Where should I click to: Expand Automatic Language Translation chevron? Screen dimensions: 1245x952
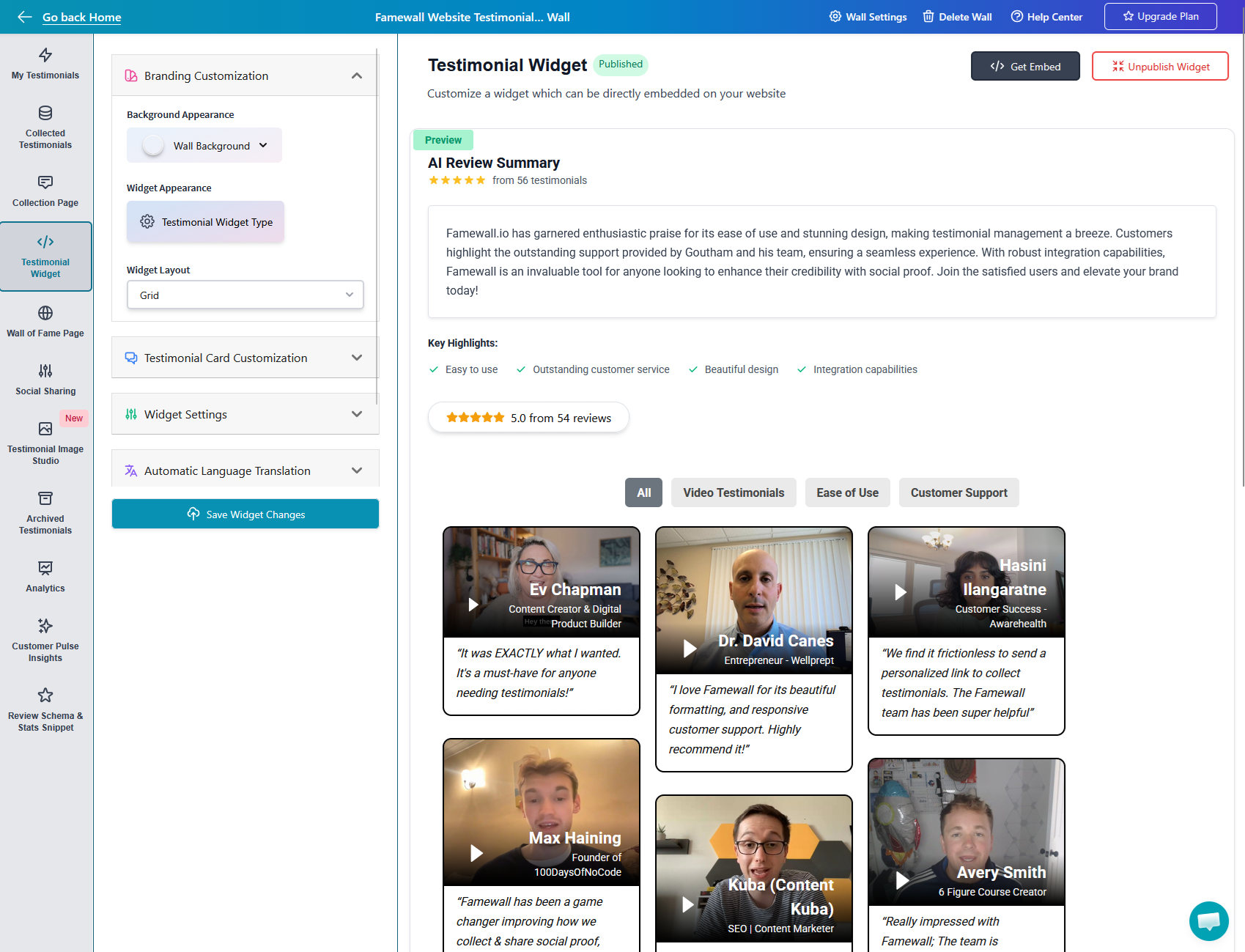pos(357,471)
